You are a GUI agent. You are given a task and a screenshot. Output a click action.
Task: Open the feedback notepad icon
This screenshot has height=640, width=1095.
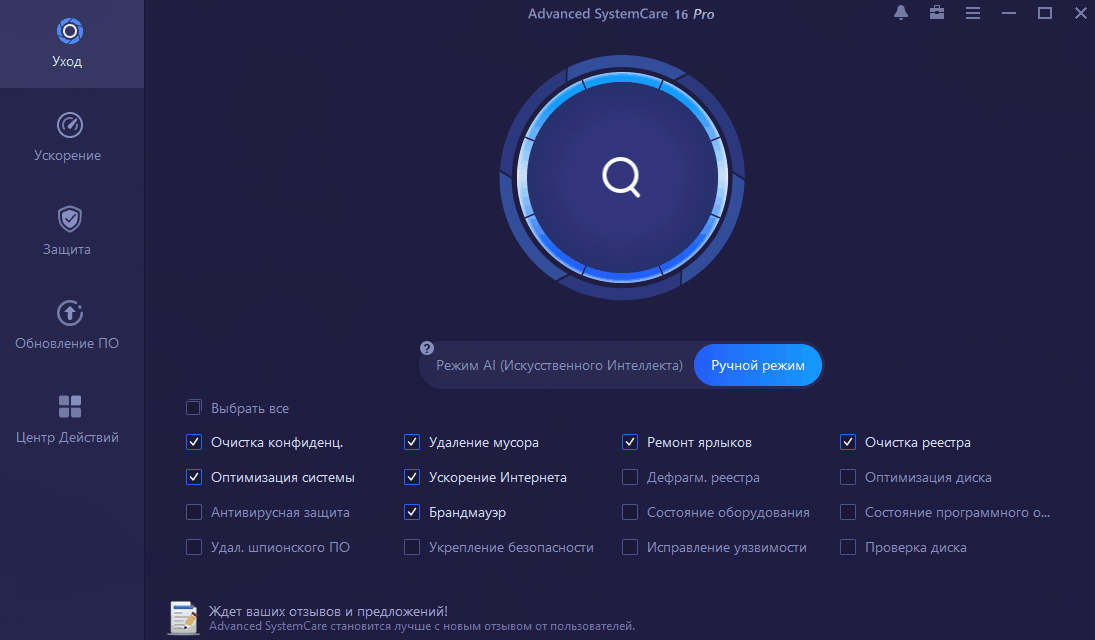coord(184,618)
